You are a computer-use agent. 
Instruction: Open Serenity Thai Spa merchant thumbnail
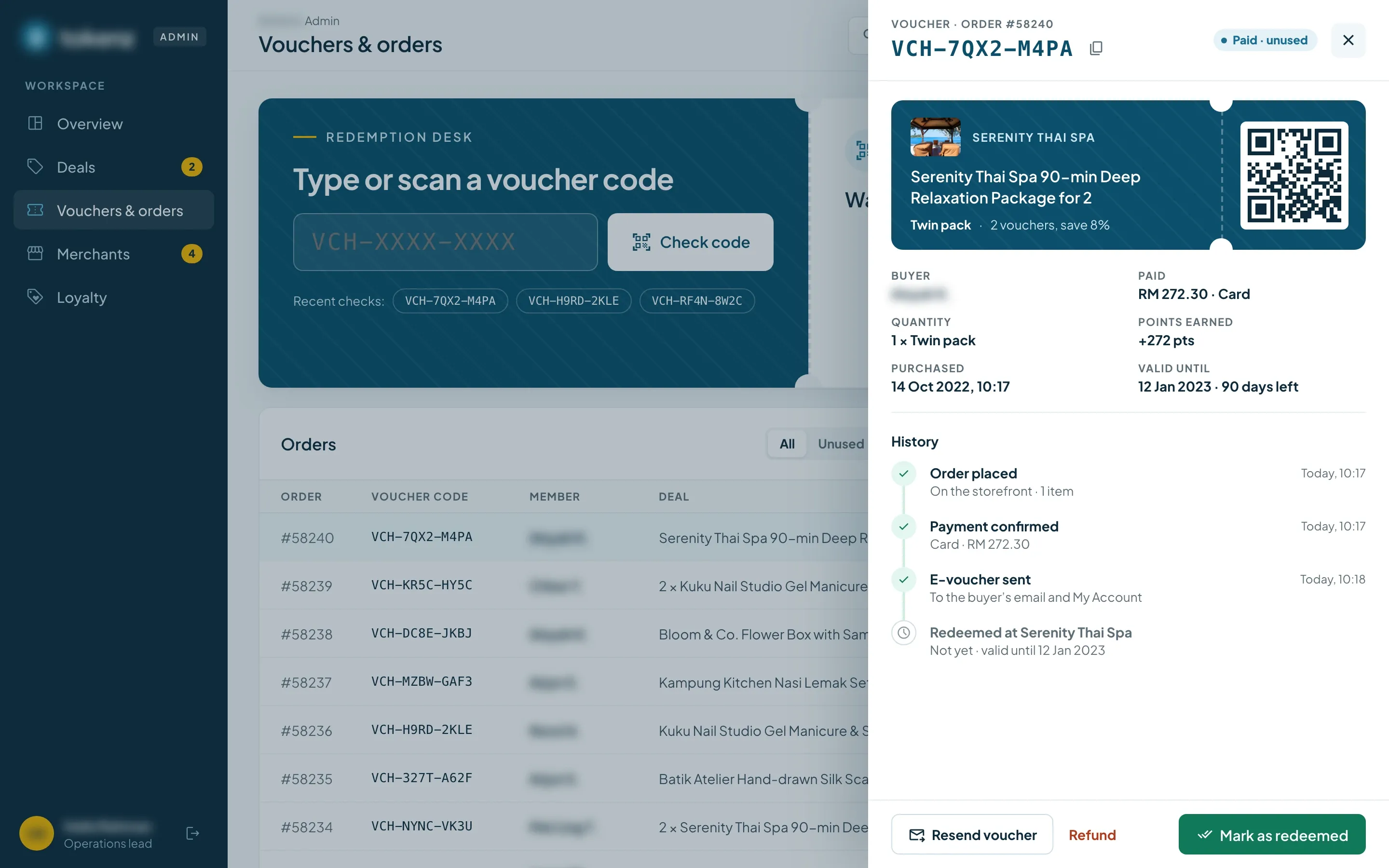(x=935, y=137)
